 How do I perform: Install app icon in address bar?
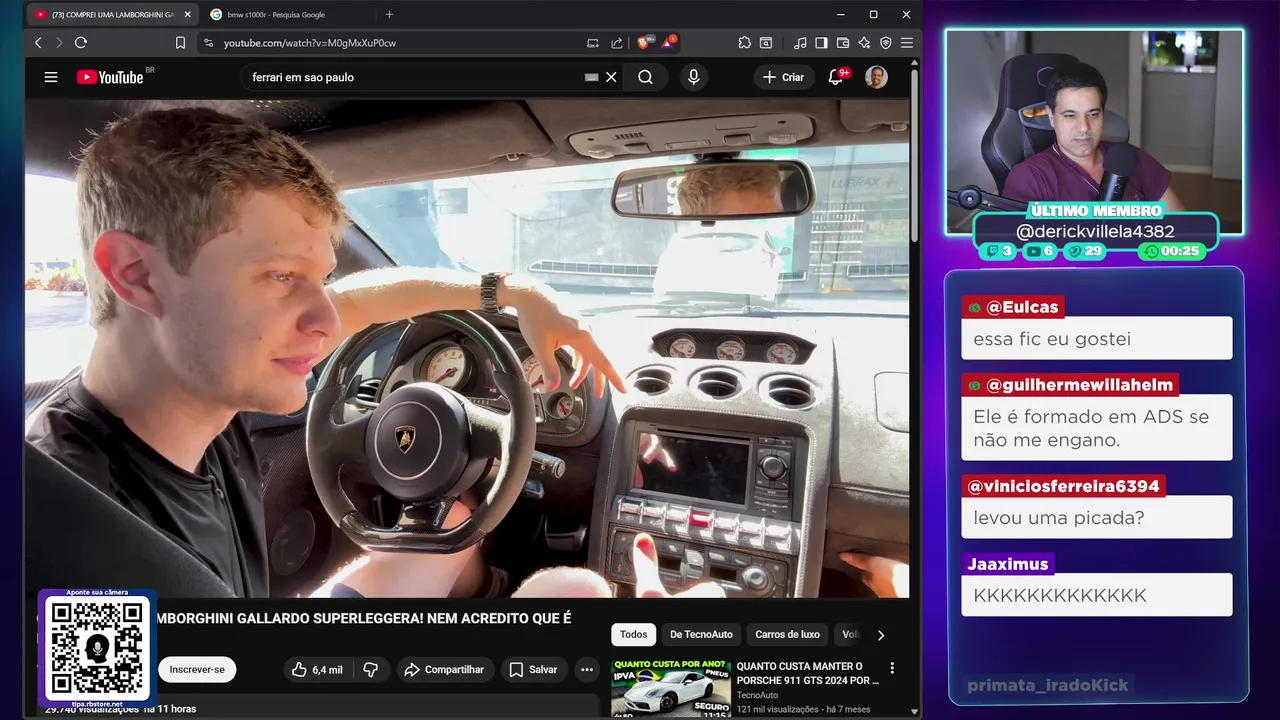[x=593, y=43]
